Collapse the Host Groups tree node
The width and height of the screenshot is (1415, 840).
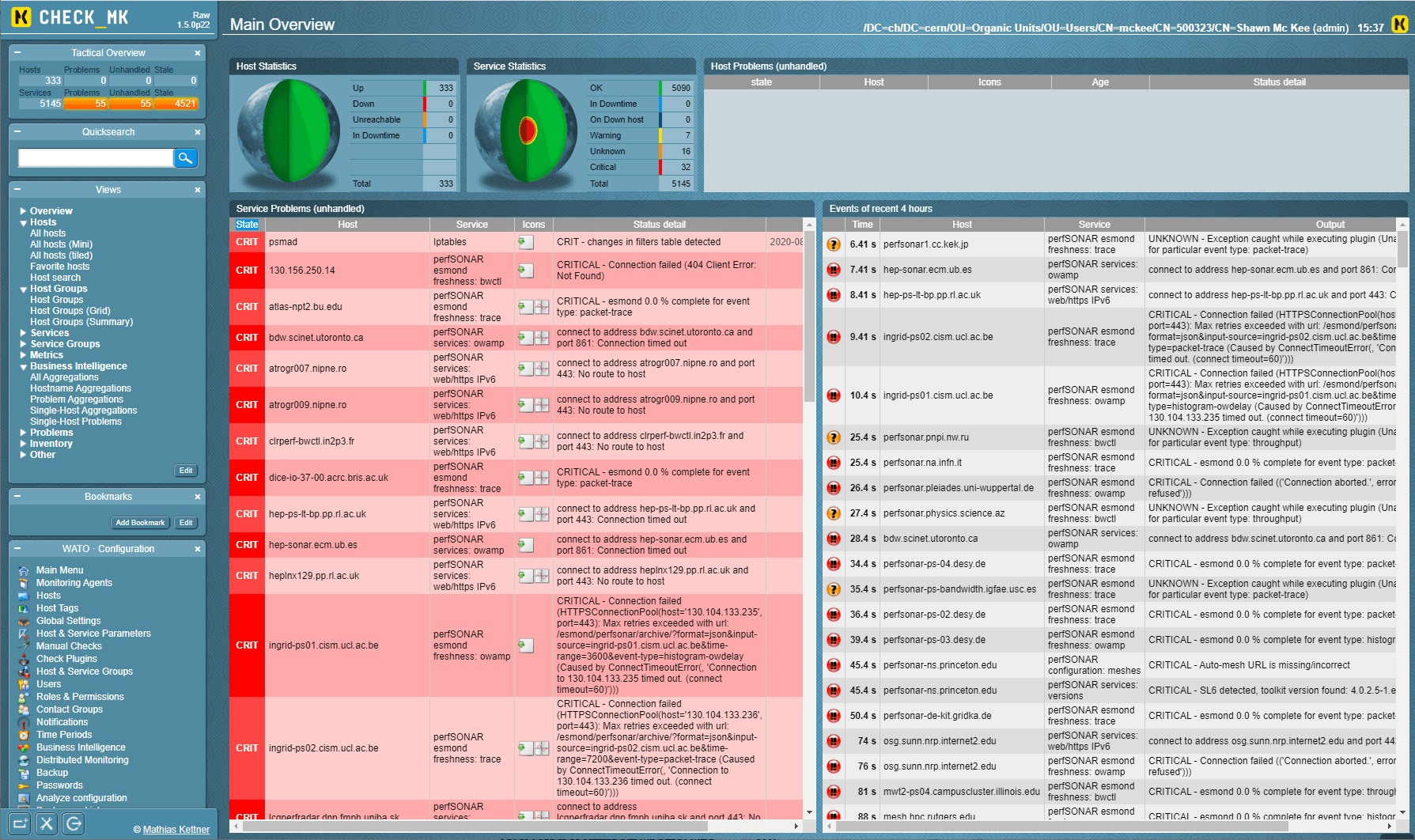(x=24, y=289)
